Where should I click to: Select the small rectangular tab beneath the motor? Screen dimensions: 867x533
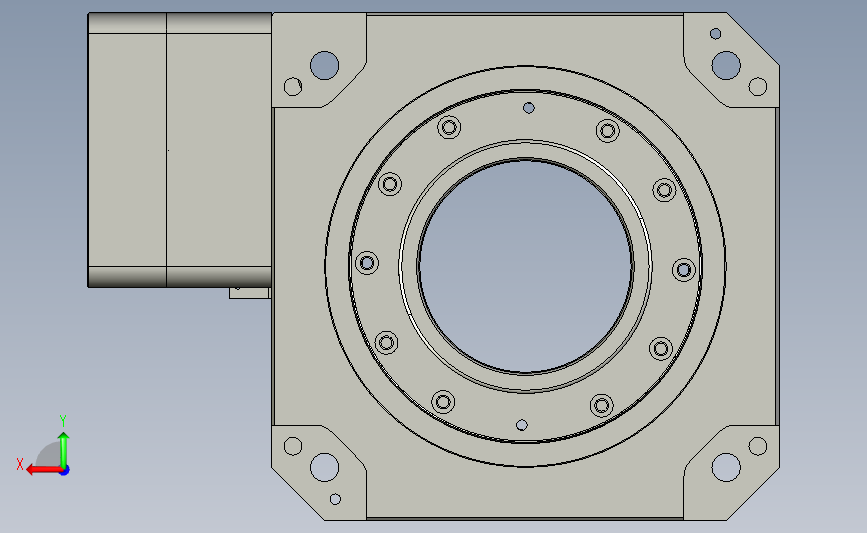tap(249, 293)
